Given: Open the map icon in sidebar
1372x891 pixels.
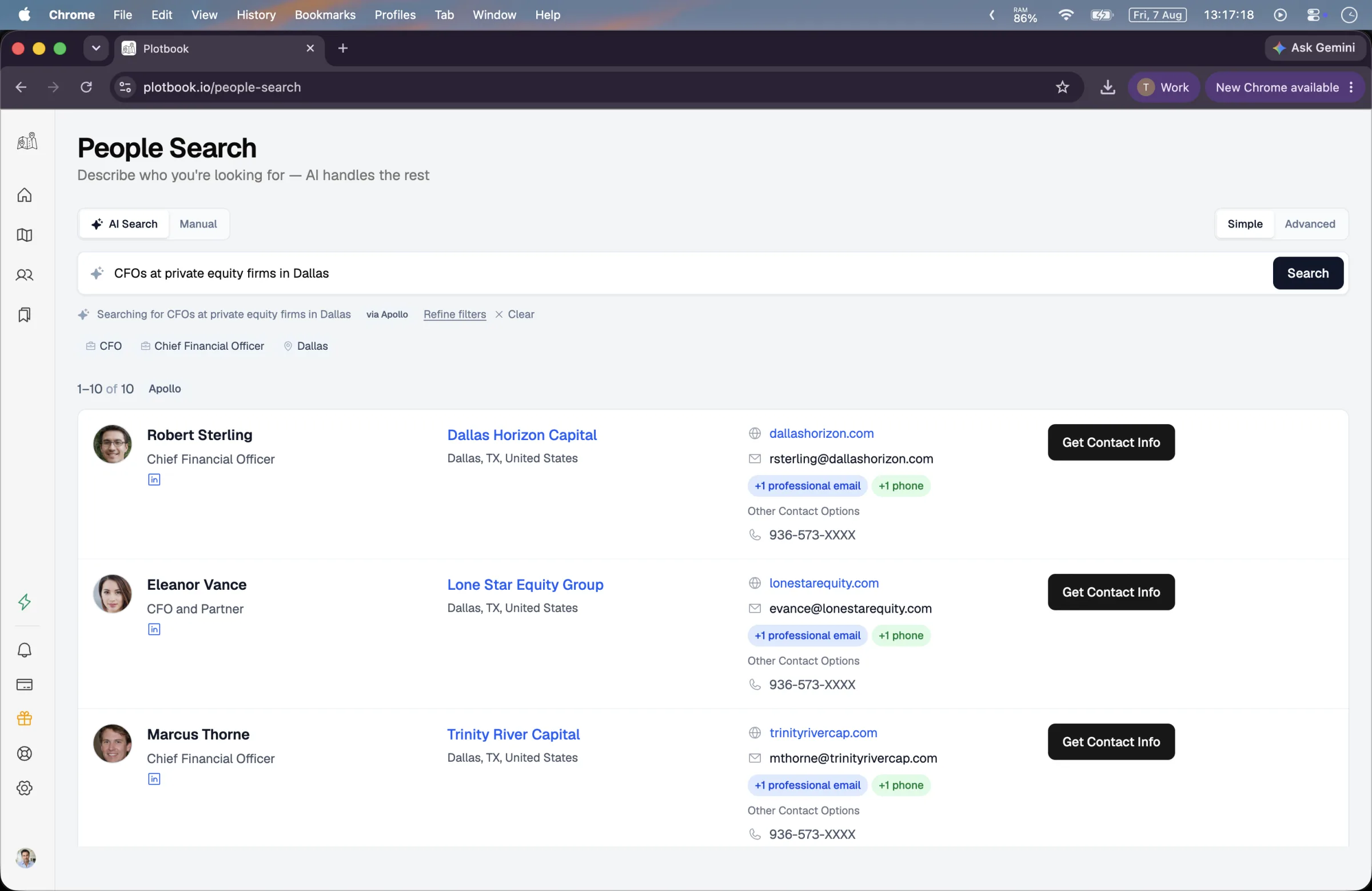Looking at the screenshot, I should 24,234.
